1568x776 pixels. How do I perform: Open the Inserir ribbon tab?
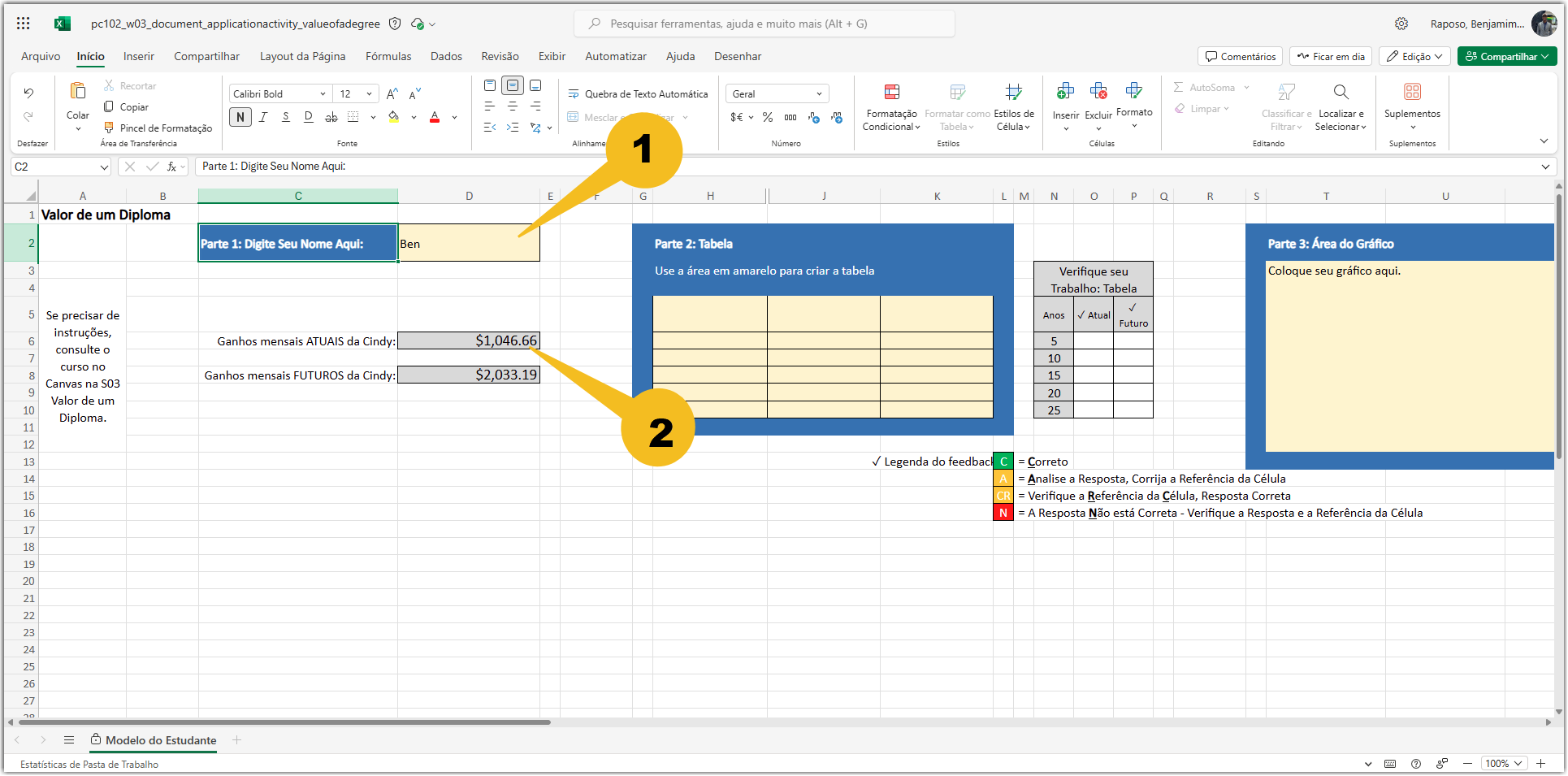tap(139, 57)
